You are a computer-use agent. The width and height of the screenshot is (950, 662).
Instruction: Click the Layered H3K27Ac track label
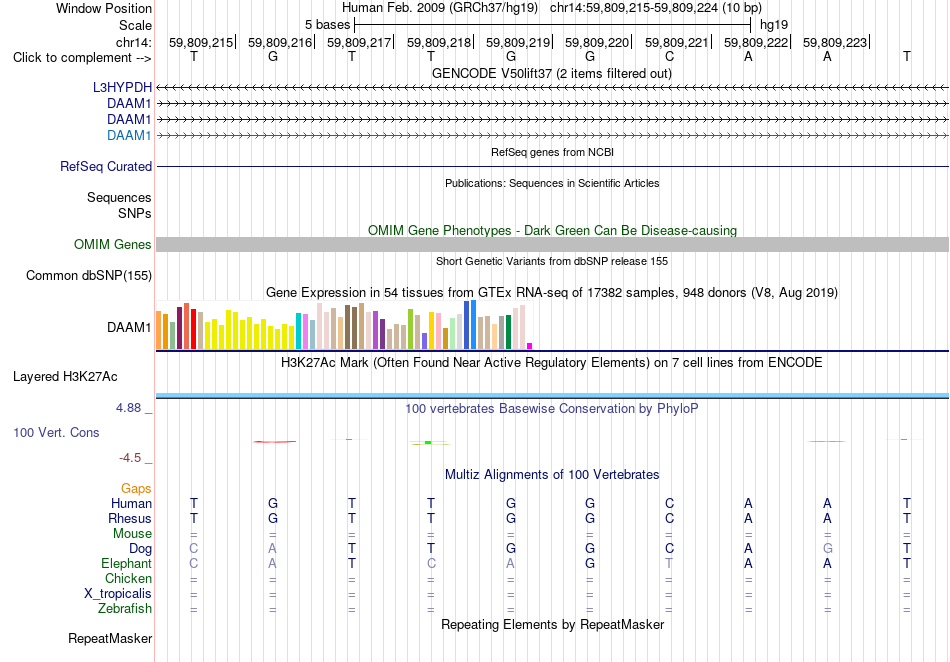(65, 377)
